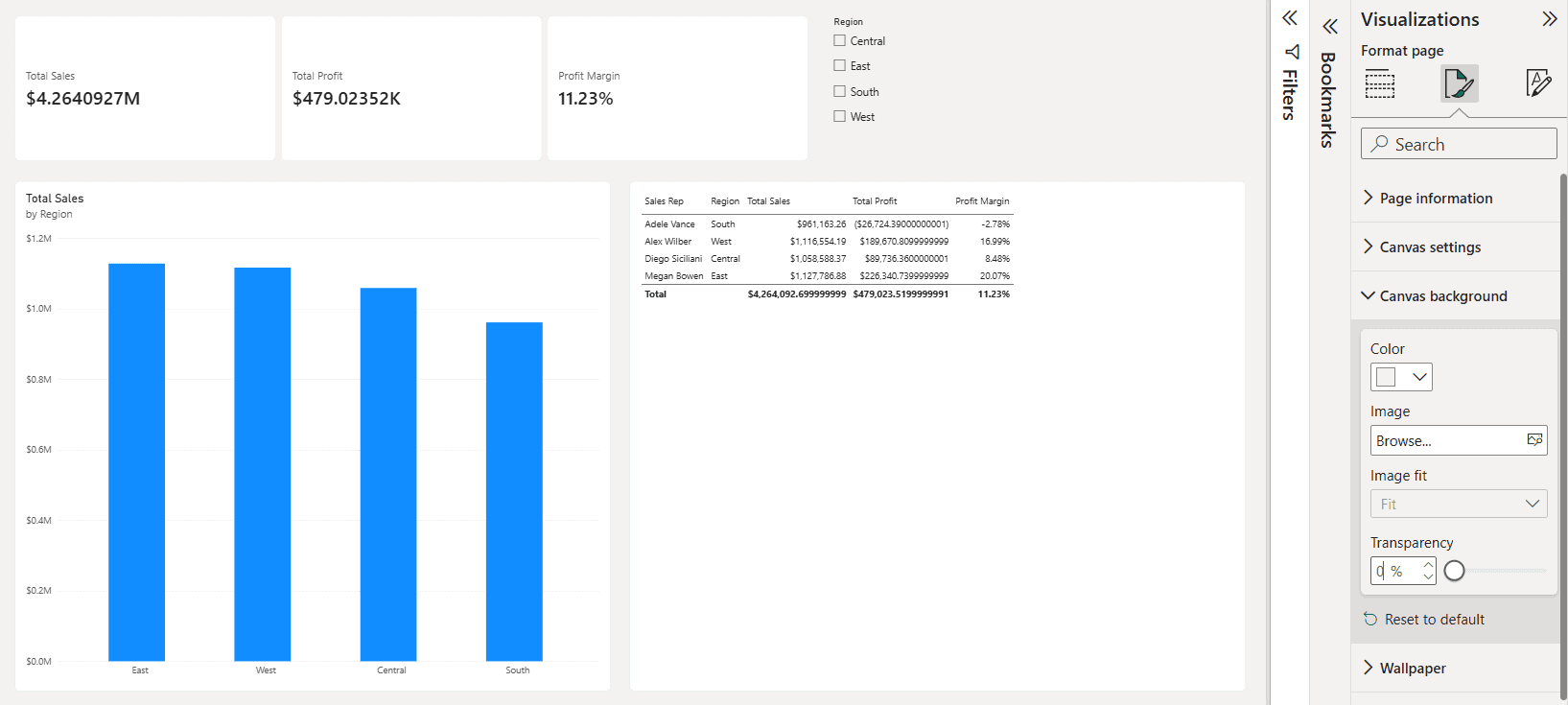Open the Image fit dropdown
Viewport: 1568px width, 705px height.
tap(1459, 504)
